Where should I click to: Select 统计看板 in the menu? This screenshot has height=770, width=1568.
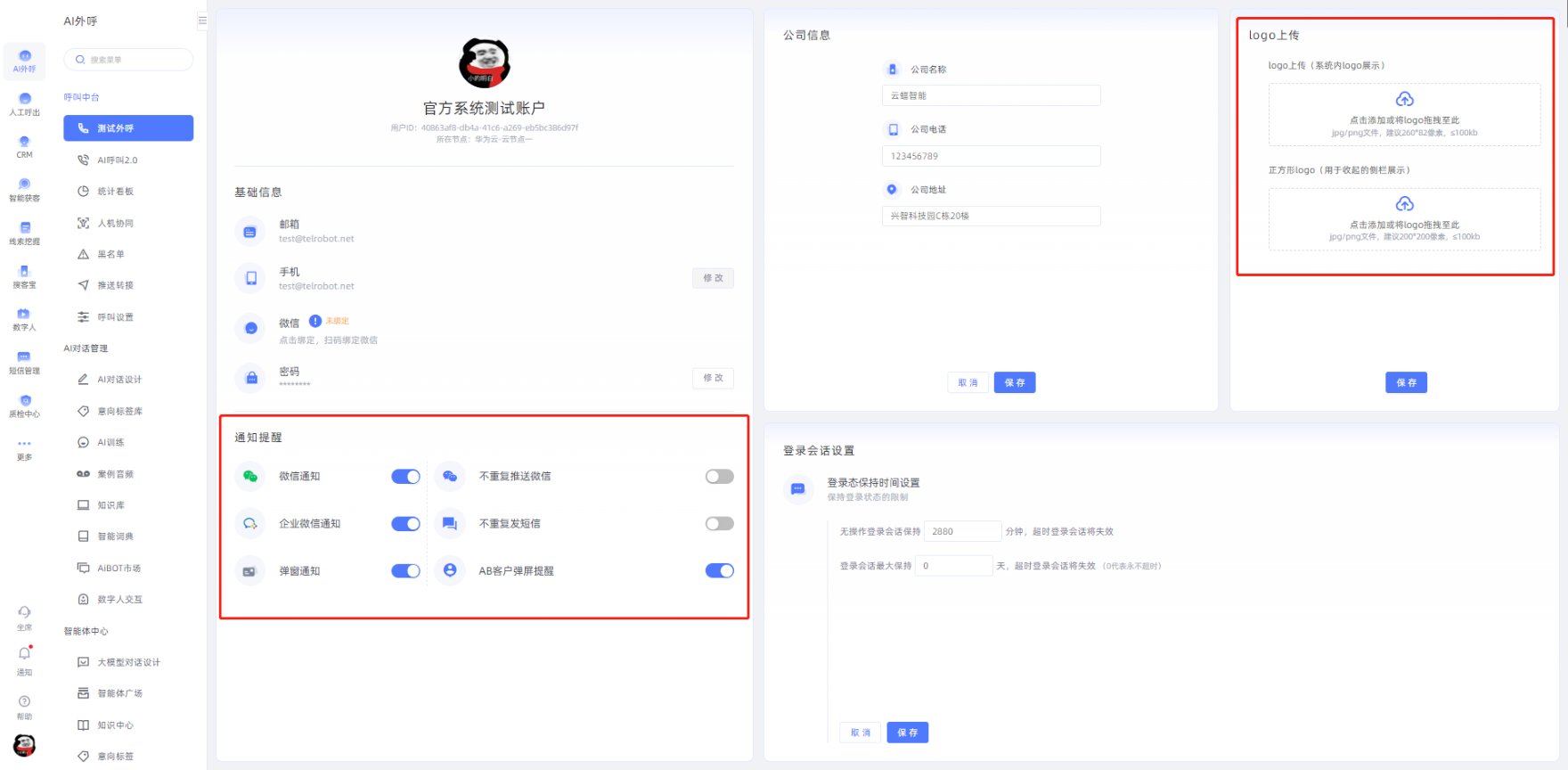(x=116, y=192)
